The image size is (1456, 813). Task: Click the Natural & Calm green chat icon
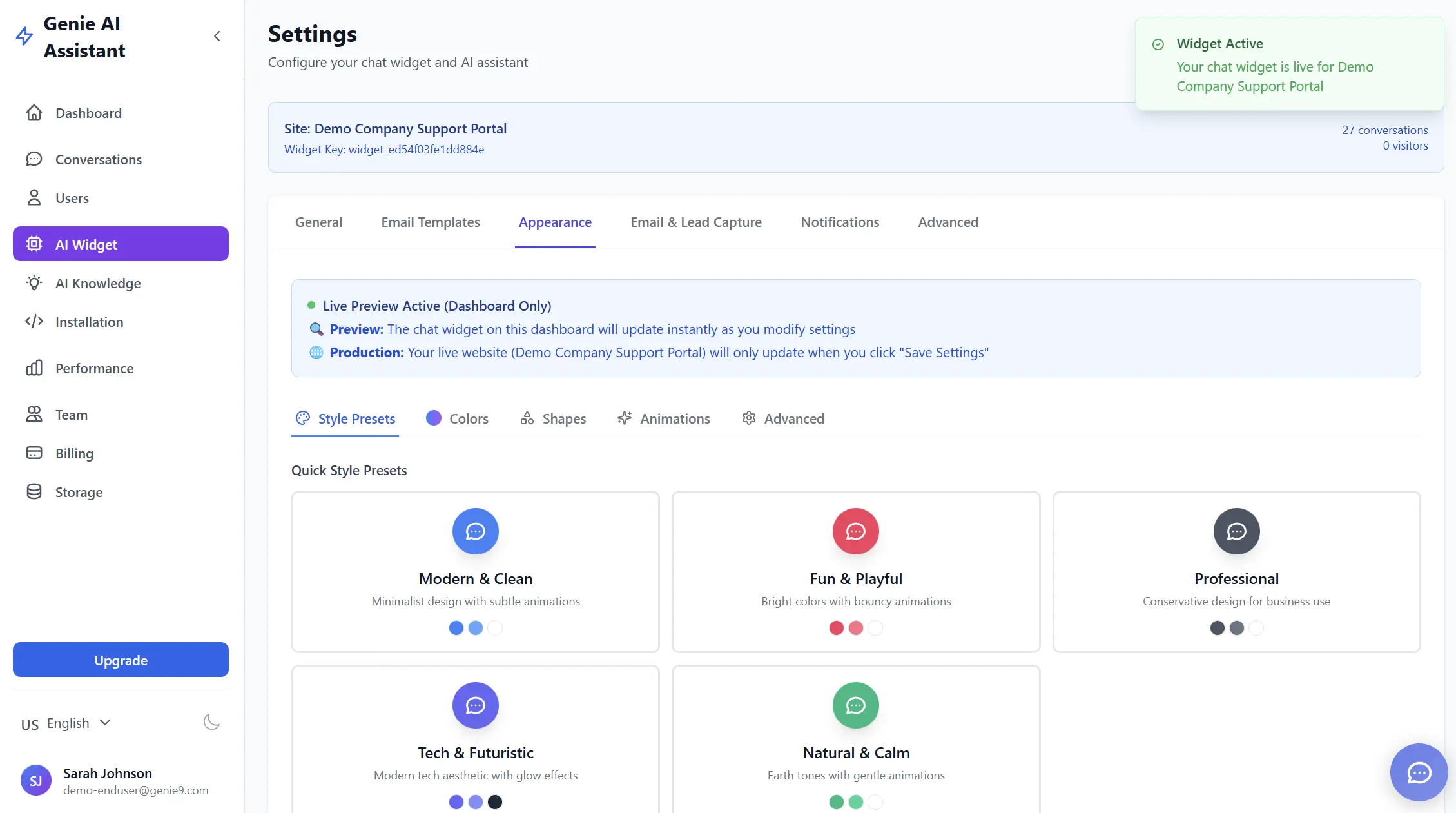(x=856, y=705)
